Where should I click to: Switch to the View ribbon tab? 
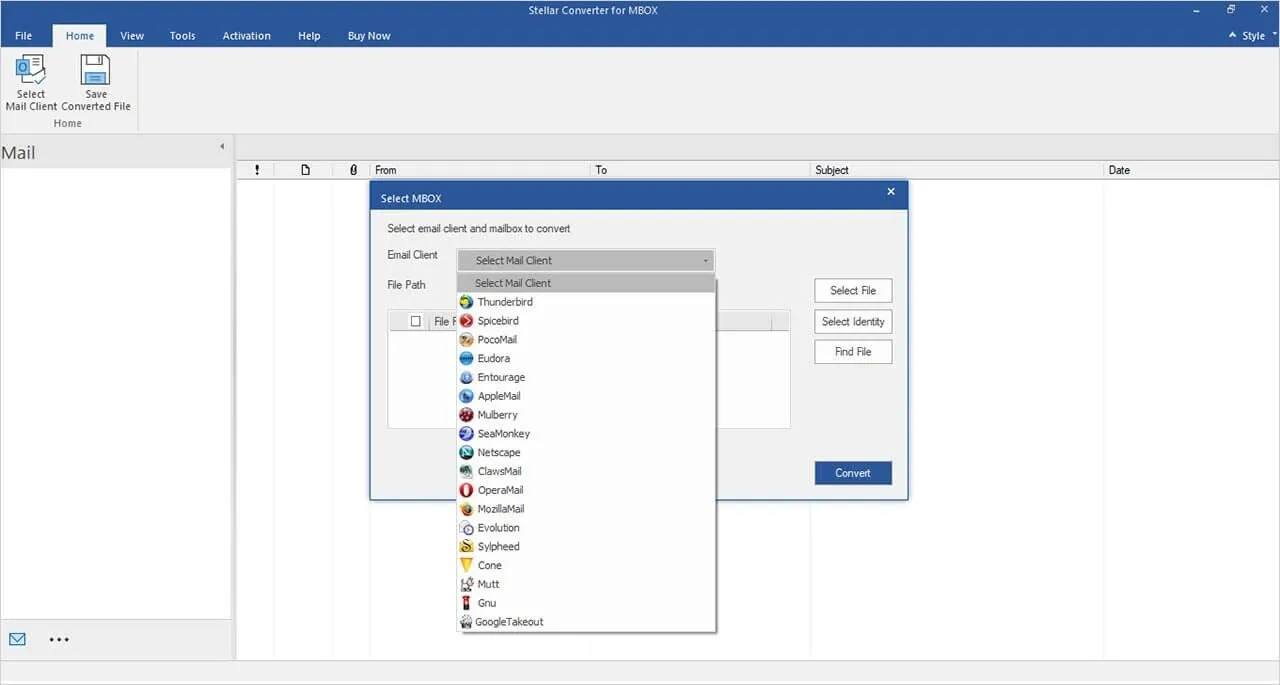[131, 35]
